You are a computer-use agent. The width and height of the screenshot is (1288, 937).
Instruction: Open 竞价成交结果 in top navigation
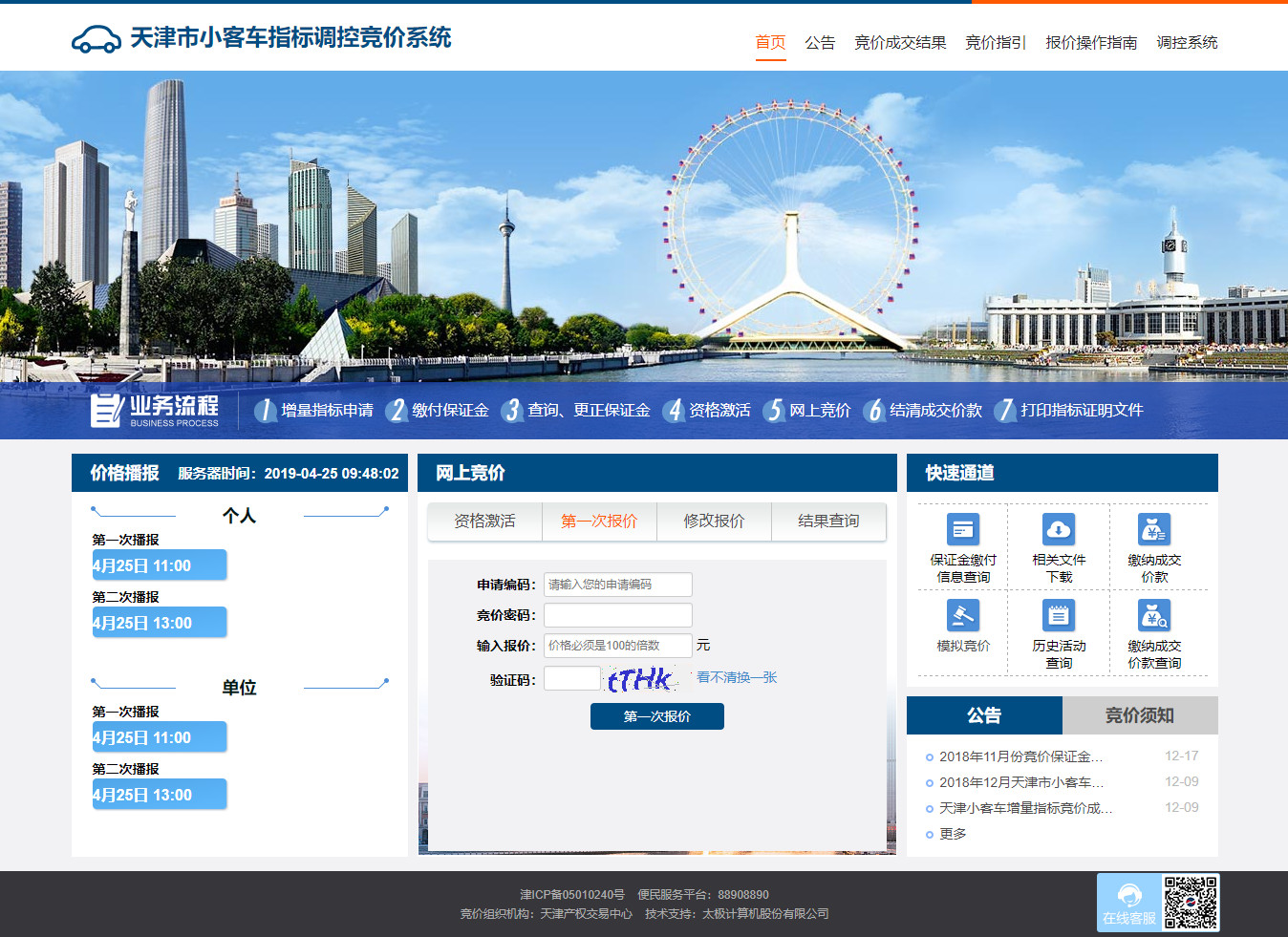point(899,43)
